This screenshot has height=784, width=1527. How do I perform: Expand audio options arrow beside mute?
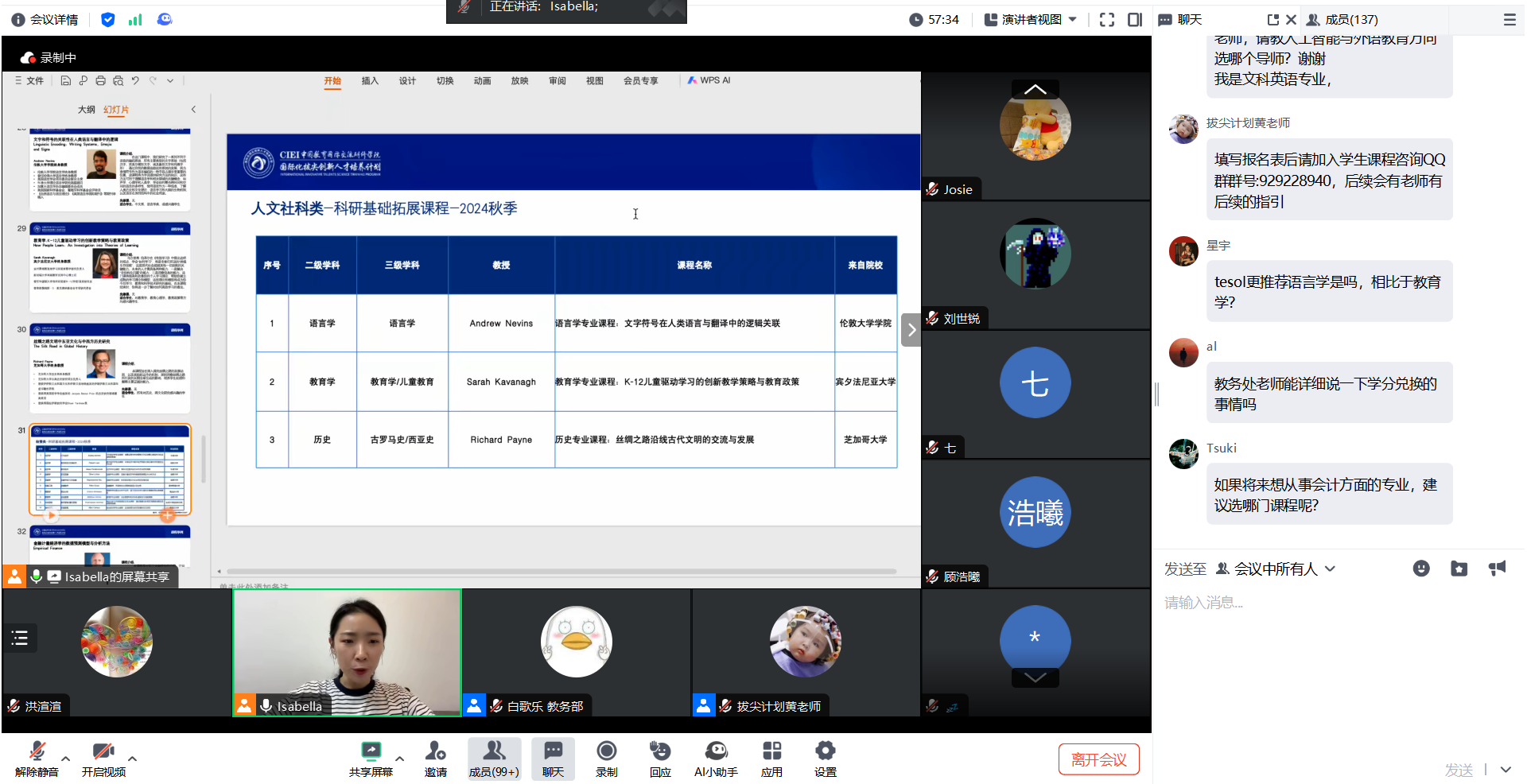66,759
